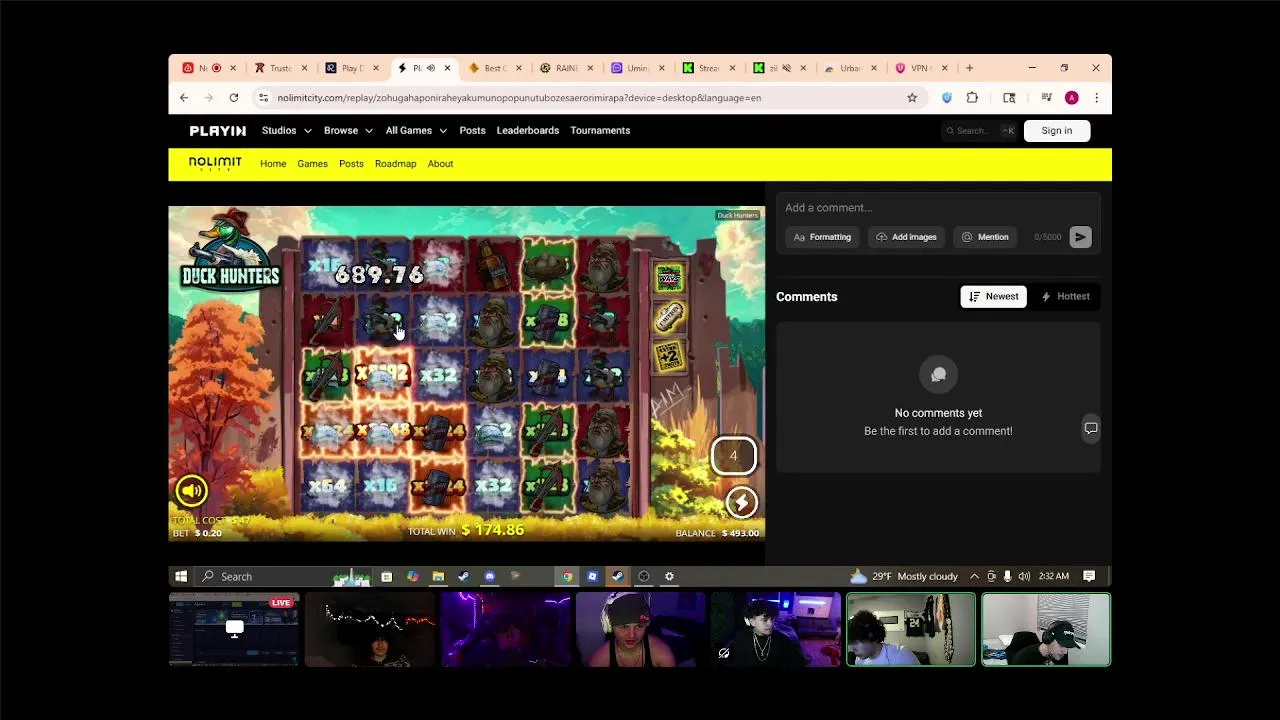The image size is (1280, 720).
Task: Click the +2 bonus feature icon
Action: [x=669, y=356]
